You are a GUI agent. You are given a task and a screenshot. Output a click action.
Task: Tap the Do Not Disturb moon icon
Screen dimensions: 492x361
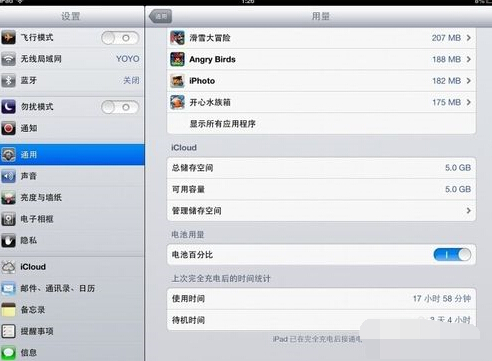coord(8,107)
